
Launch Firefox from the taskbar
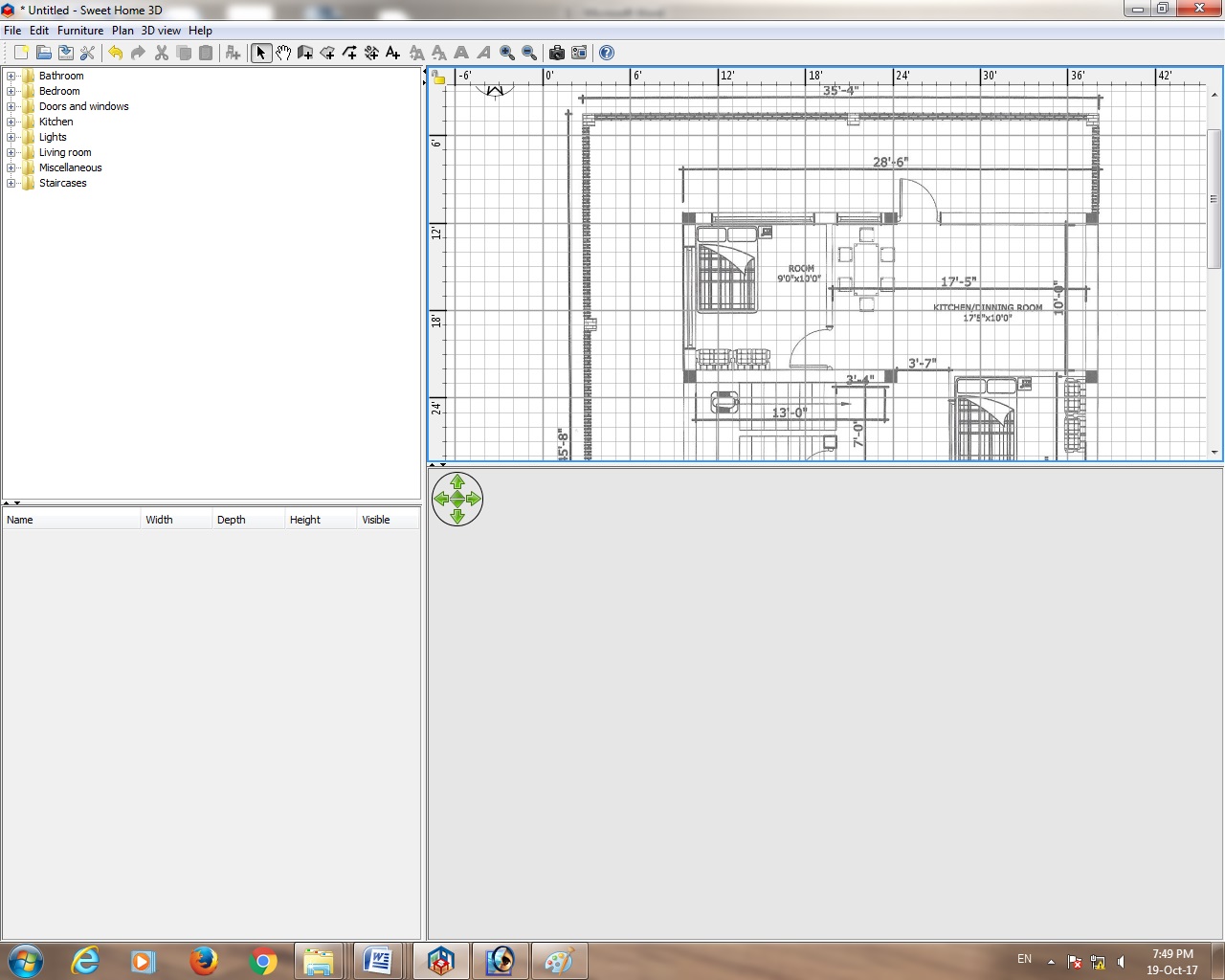pyautogui.click(x=203, y=961)
